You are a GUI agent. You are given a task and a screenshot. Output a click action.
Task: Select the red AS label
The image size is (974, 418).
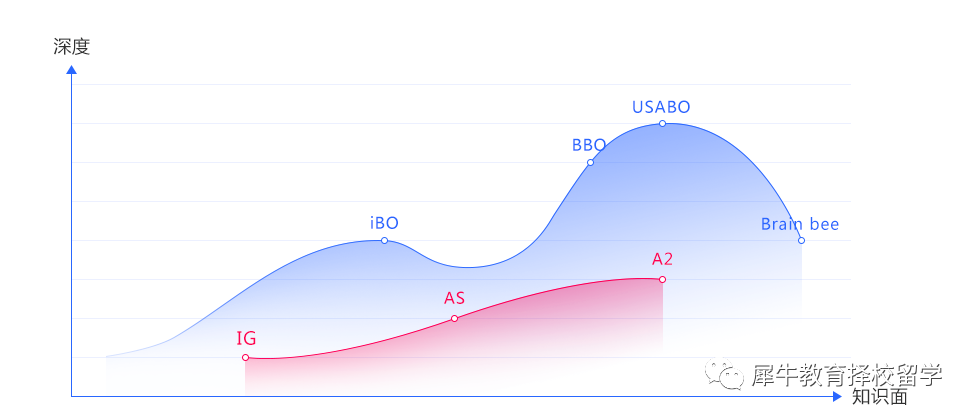tap(454, 298)
